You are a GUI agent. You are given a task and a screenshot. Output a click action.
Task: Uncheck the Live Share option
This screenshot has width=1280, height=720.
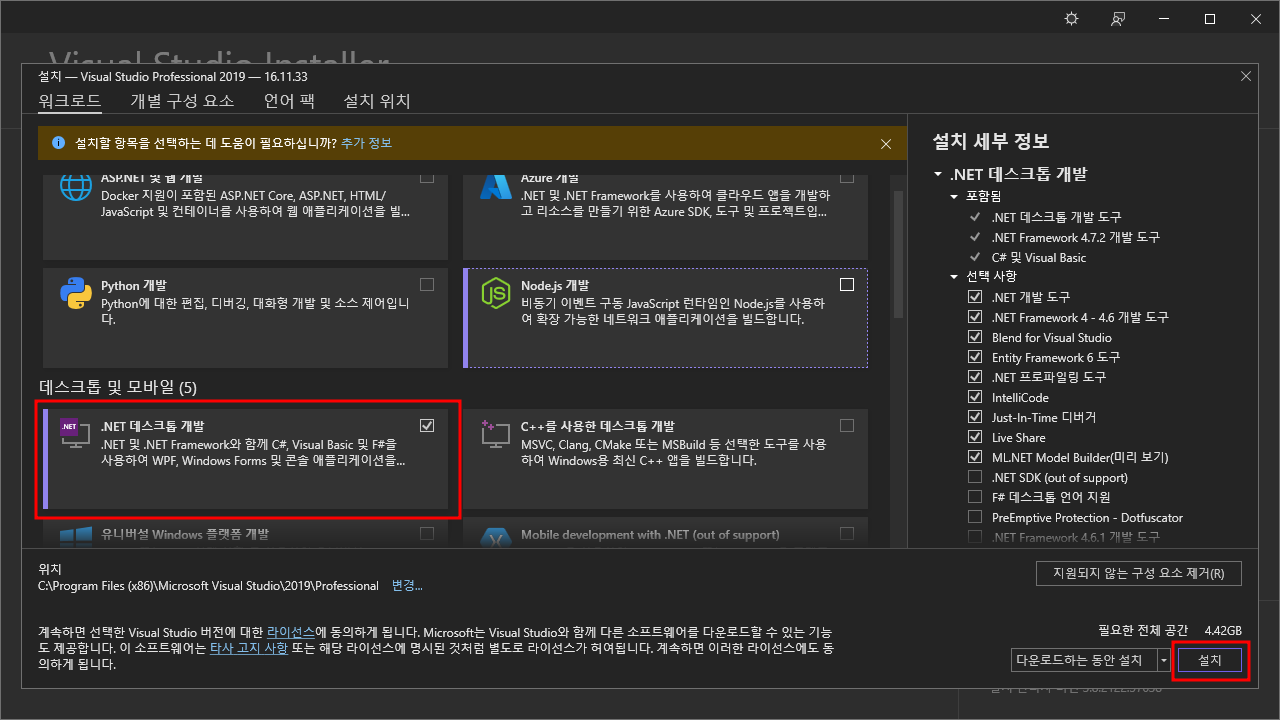[975, 437]
